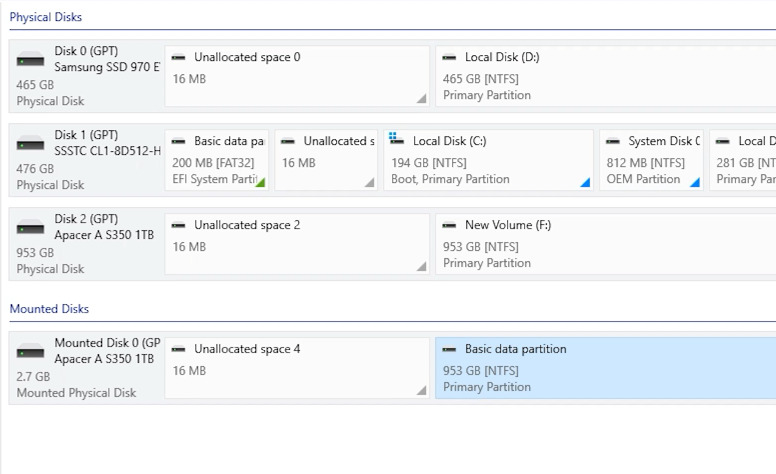Click 'Unallocated space 4' title text

(247, 349)
